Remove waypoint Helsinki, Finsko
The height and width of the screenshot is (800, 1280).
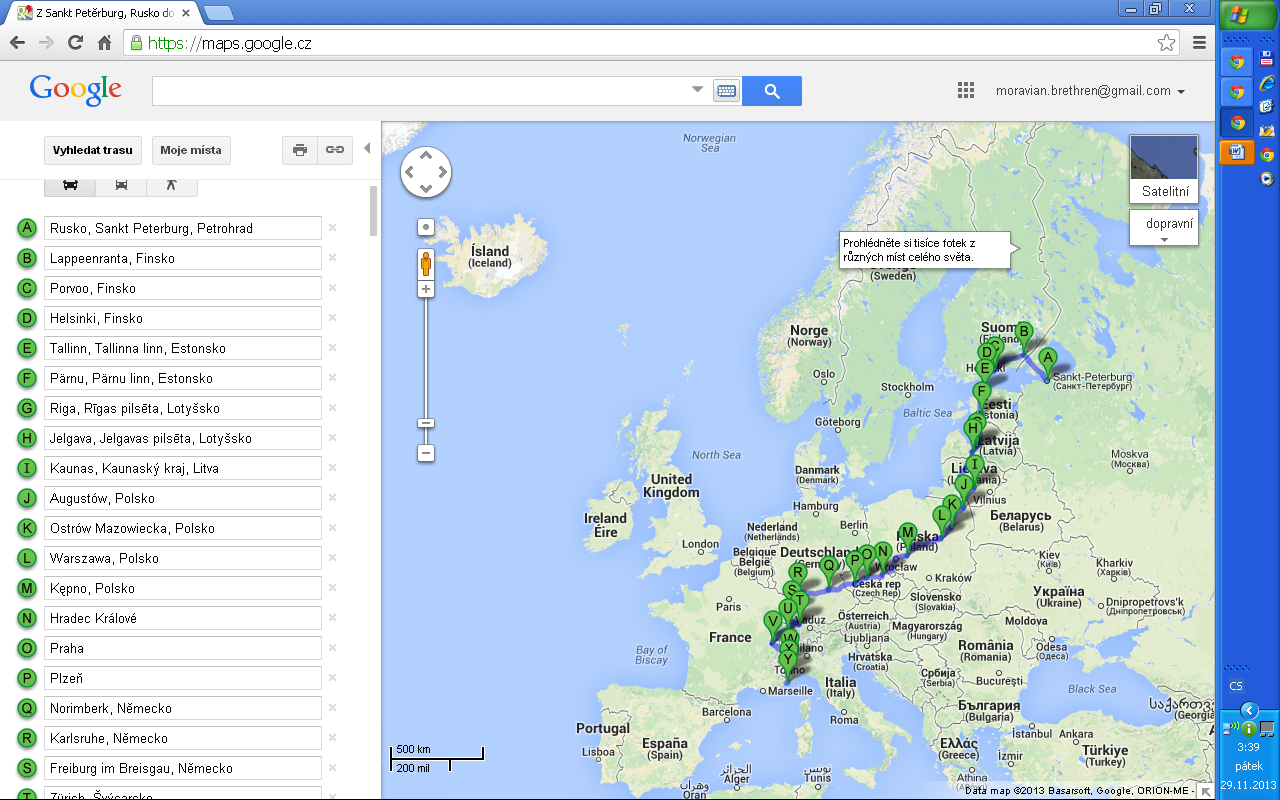(332, 318)
